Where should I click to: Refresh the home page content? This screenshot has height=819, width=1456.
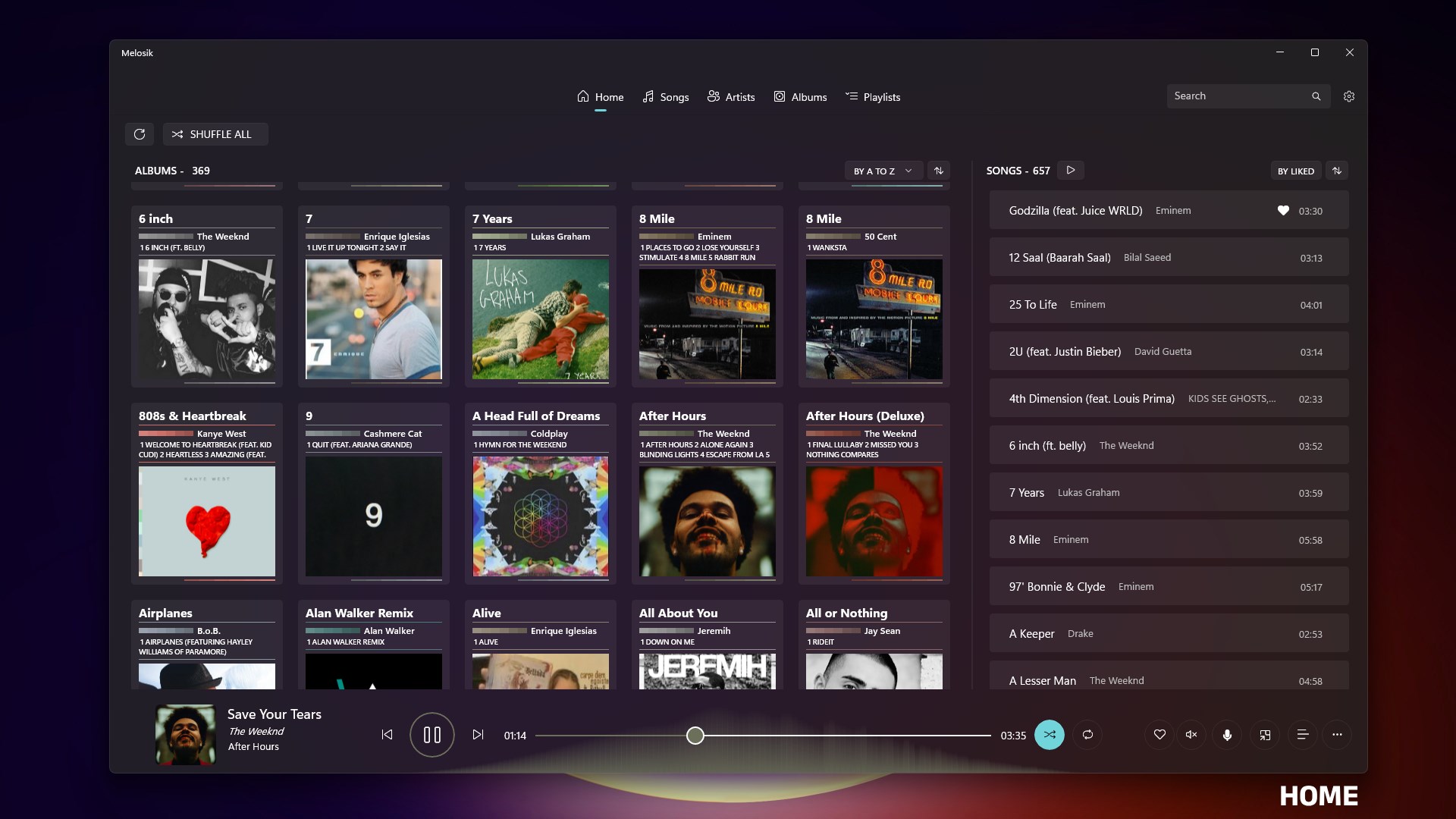[140, 134]
